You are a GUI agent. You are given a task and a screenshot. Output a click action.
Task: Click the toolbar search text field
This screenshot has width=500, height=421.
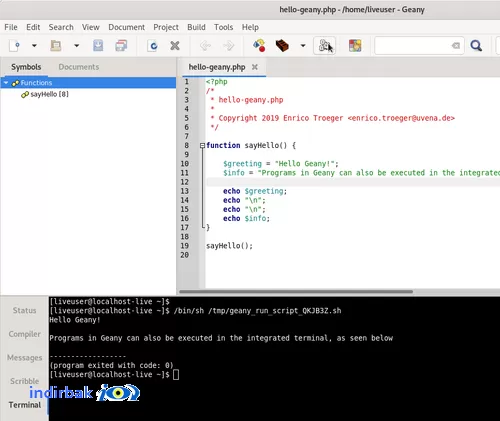click(415, 45)
